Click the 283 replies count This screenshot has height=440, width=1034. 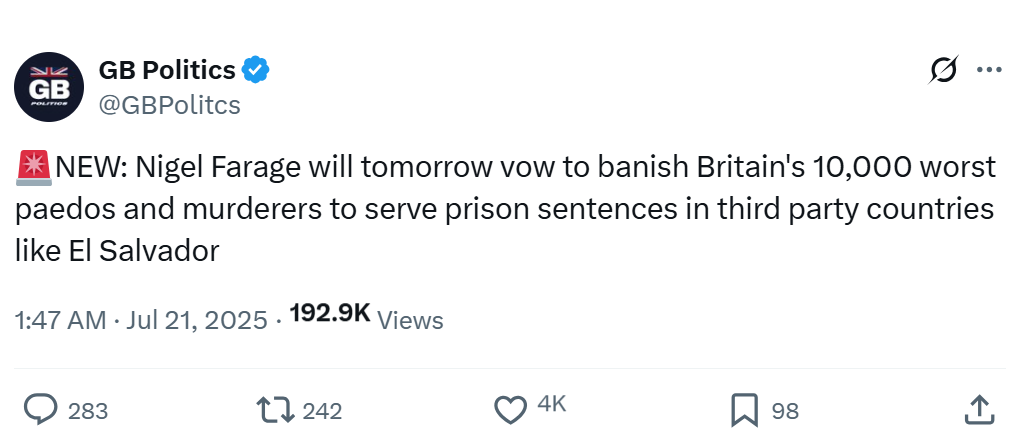[88, 411]
